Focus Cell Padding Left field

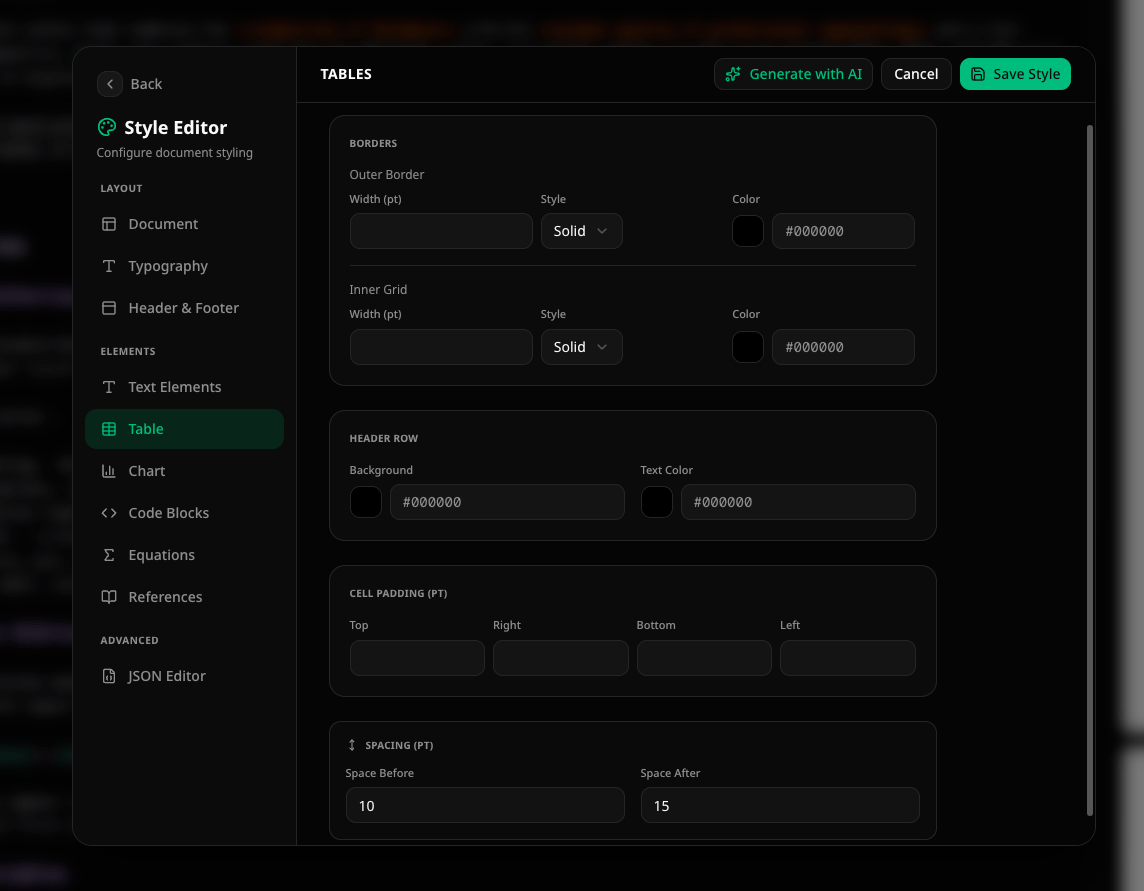click(848, 658)
